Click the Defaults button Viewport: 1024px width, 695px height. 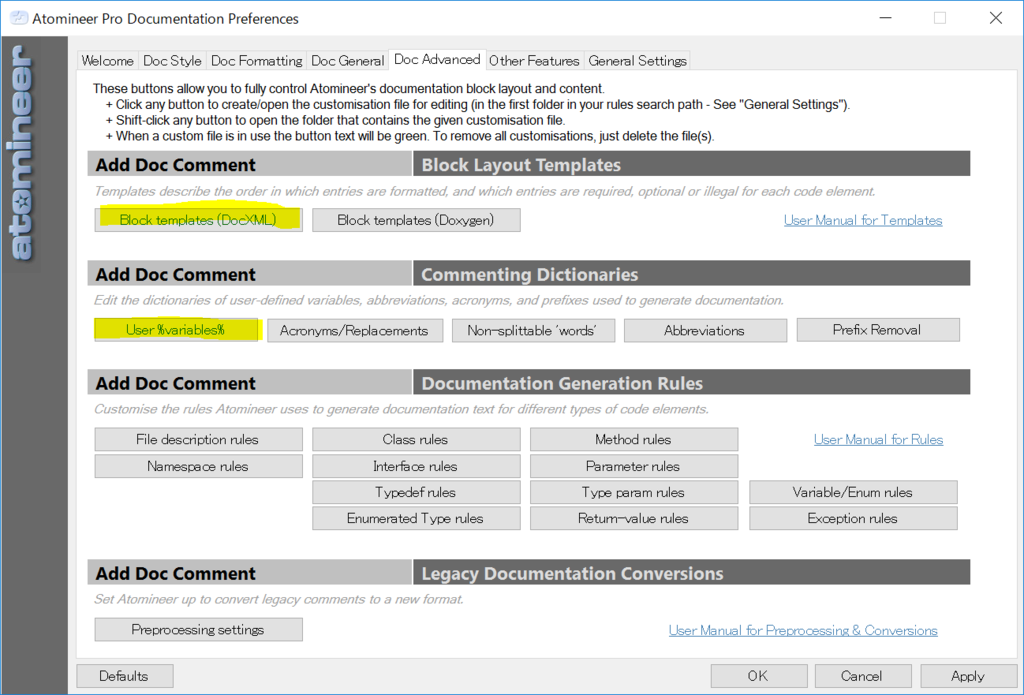(124, 676)
